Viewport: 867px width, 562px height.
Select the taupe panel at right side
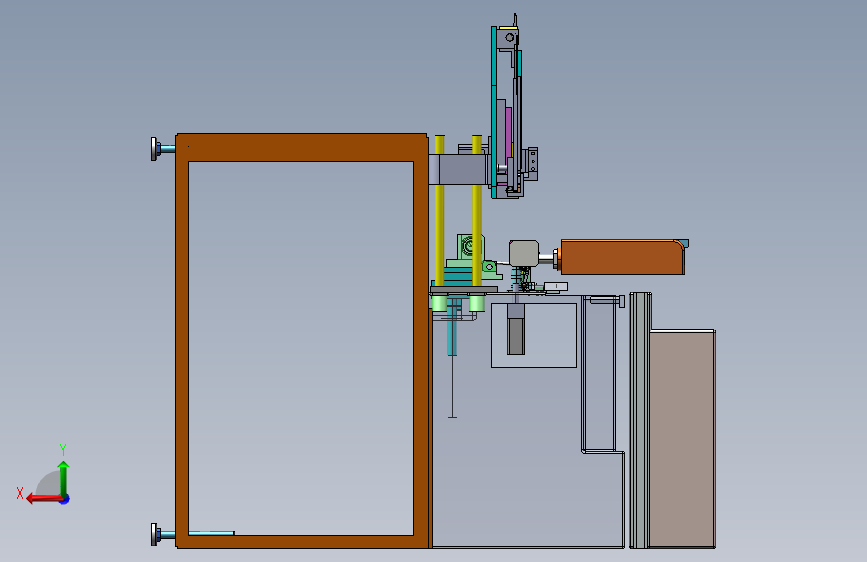[x=682, y=439]
